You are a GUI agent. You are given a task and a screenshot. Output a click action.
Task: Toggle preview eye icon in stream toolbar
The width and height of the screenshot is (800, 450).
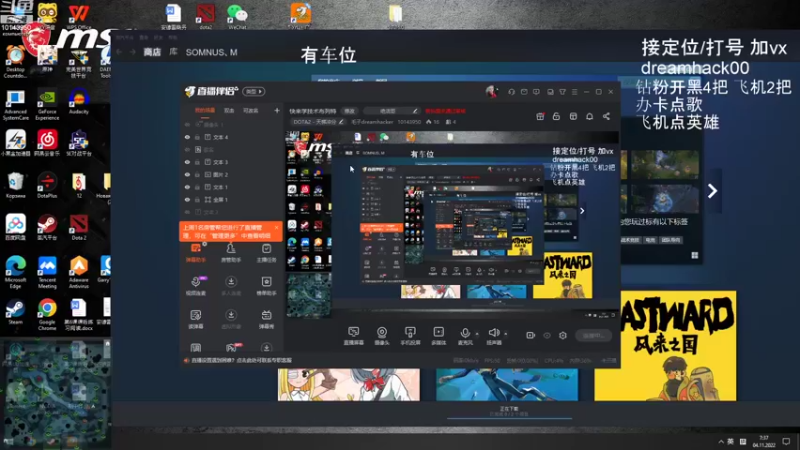click(x=547, y=335)
